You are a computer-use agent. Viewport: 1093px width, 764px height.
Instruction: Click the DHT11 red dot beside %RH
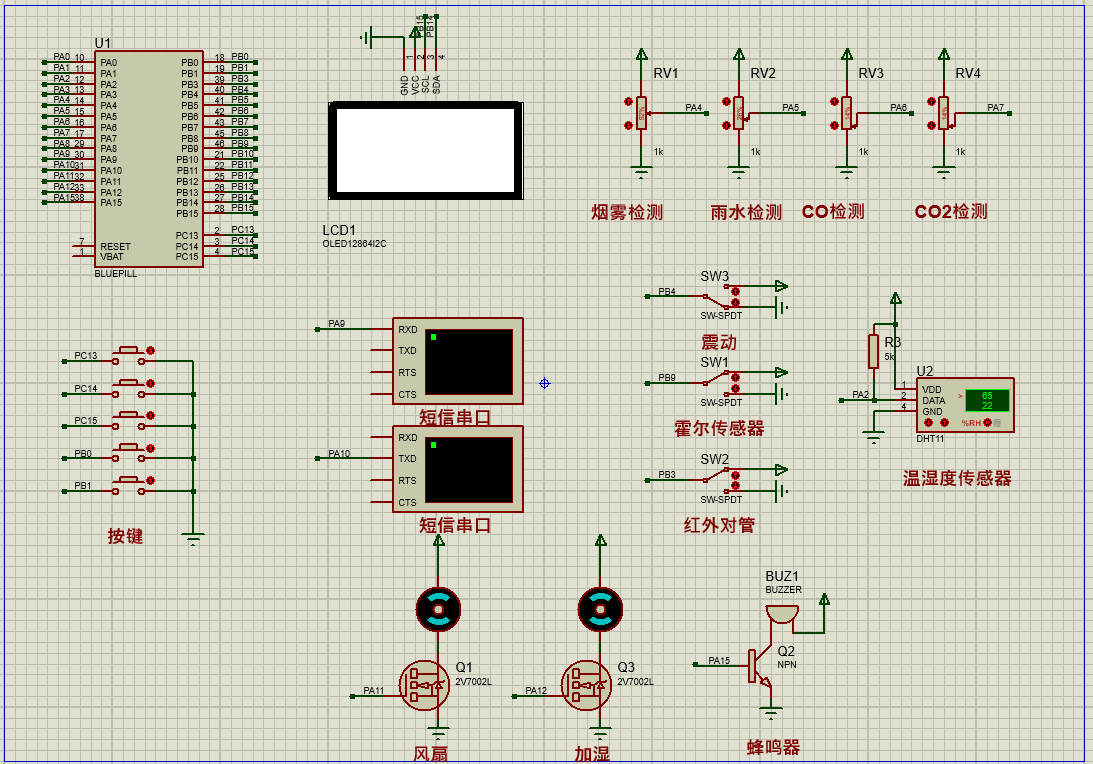(x=987, y=422)
